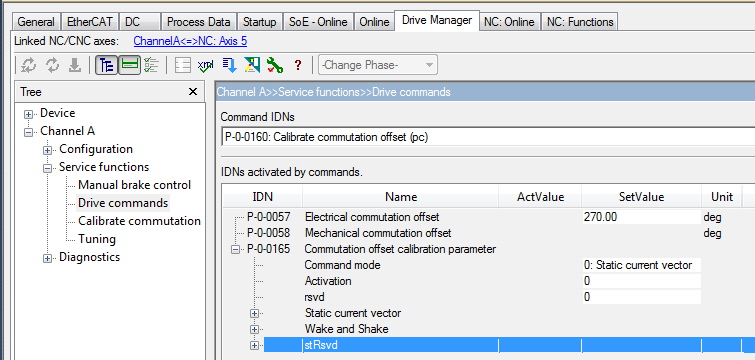This screenshot has width=755, height=360.
Task: Click Commutation offset calibration parameter name
Action: (x=400, y=249)
